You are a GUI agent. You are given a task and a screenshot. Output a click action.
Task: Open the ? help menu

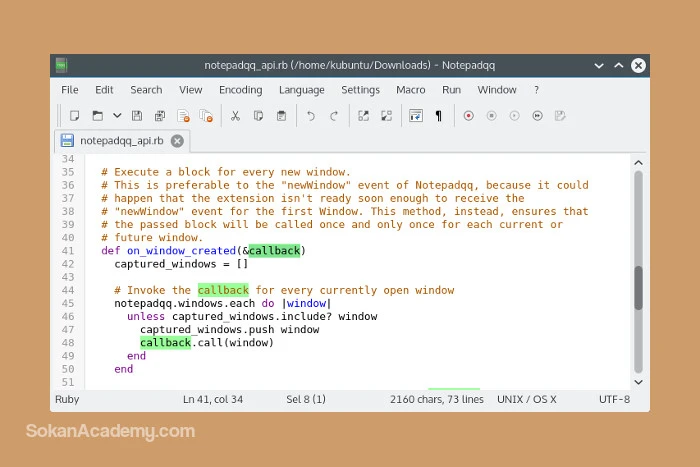537,90
